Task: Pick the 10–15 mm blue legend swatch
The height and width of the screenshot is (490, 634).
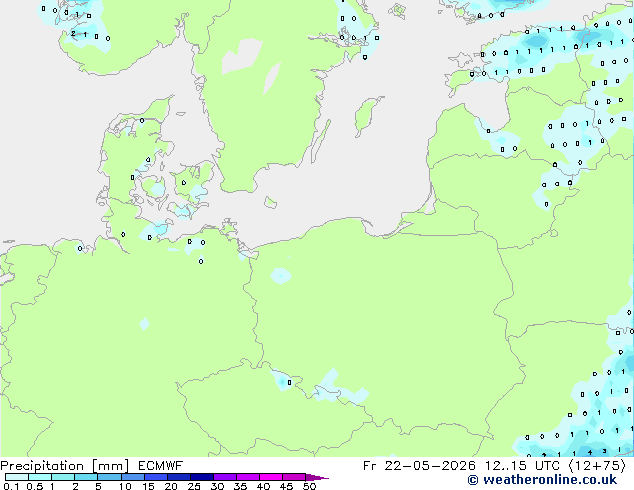Action: tap(133, 477)
